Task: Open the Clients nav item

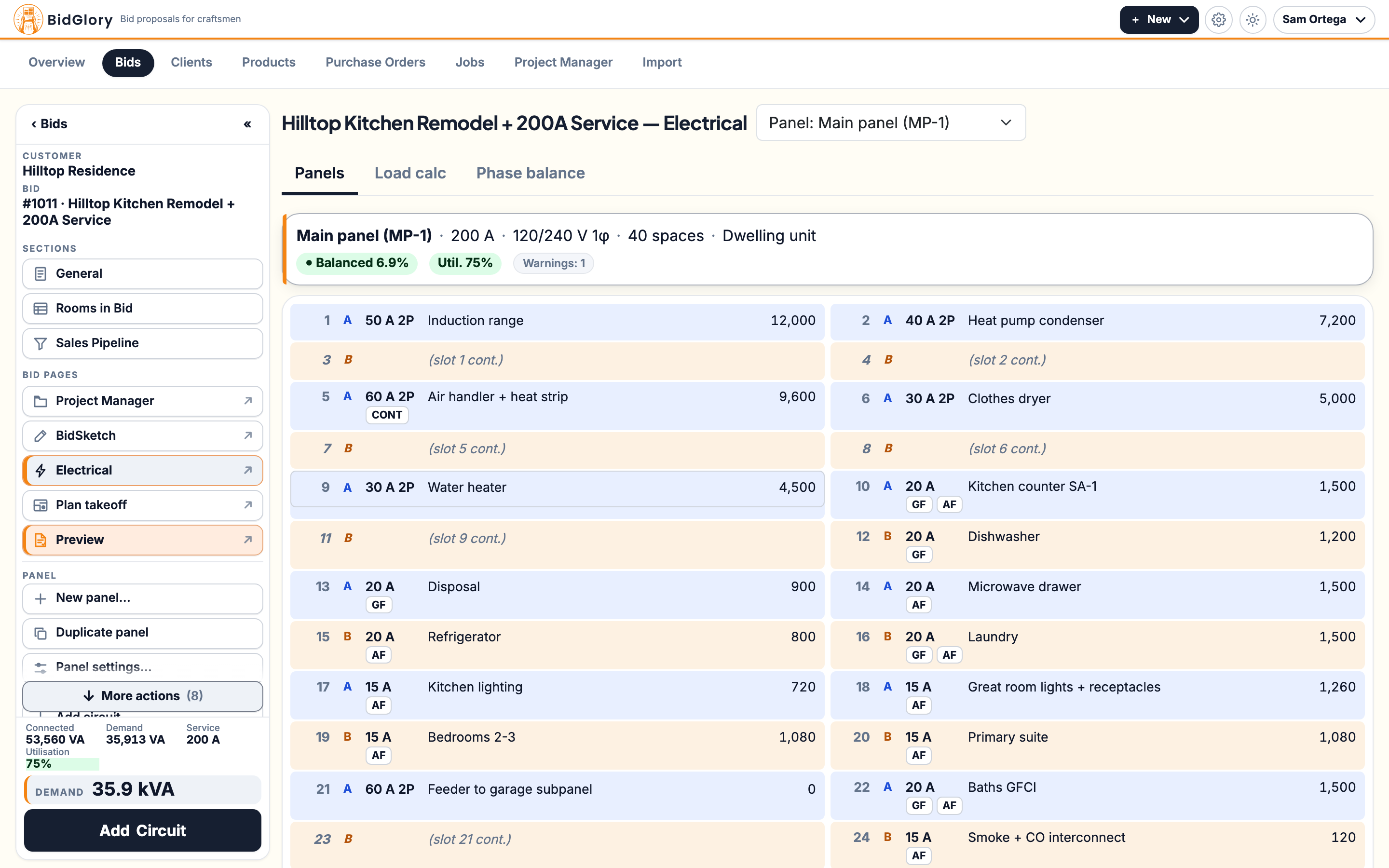Action: [191, 63]
